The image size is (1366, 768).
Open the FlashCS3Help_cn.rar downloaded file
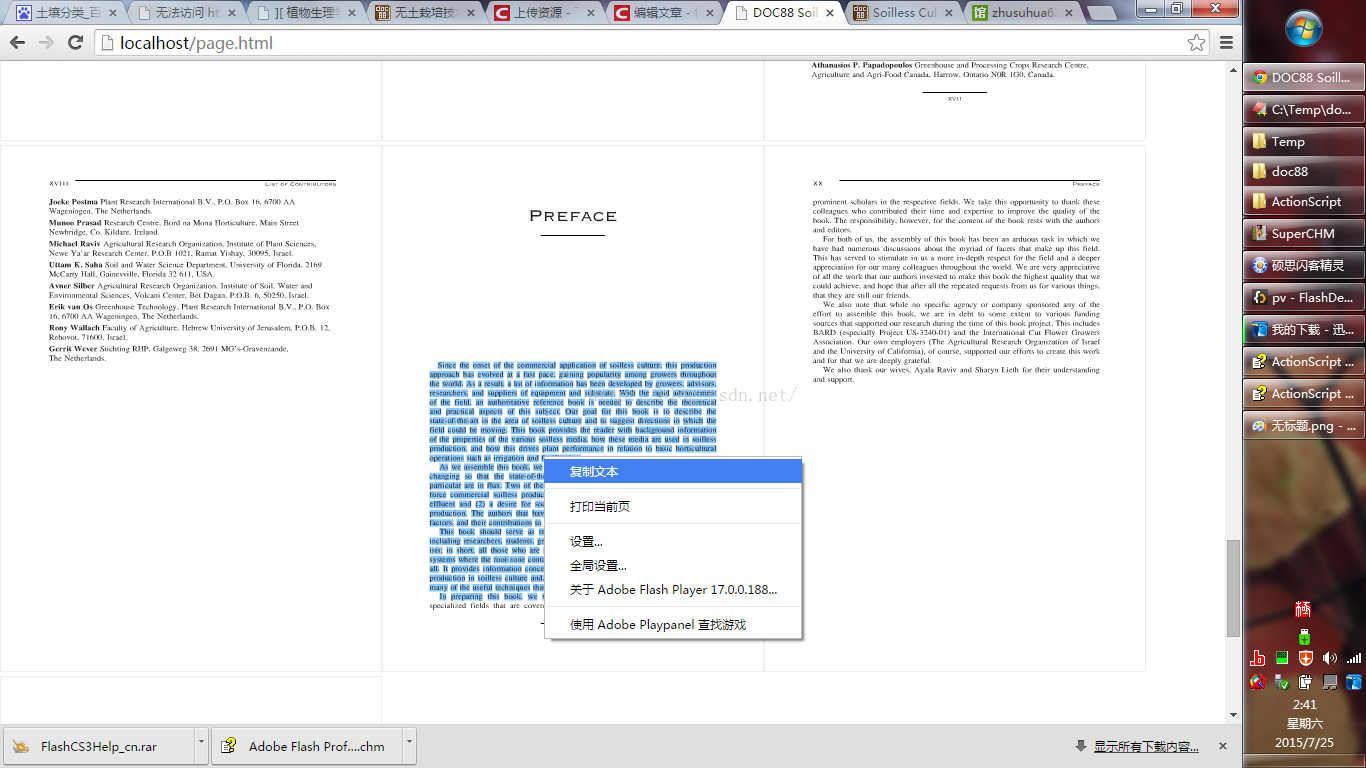point(98,746)
